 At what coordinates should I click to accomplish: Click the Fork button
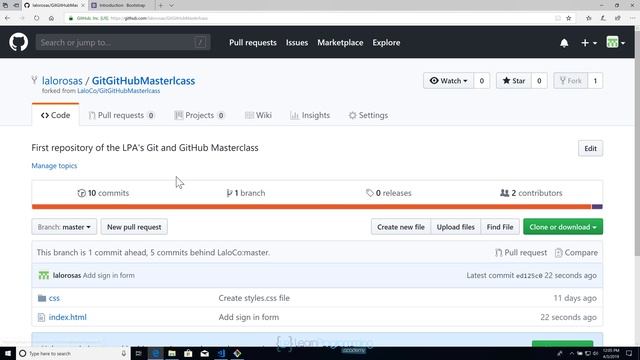(570, 81)
